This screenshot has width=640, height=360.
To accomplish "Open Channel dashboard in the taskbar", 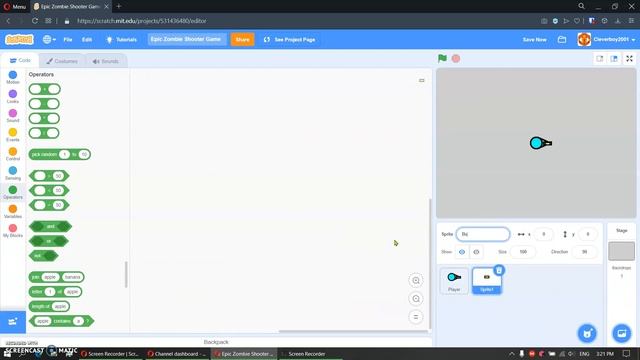I will point(176,354).
